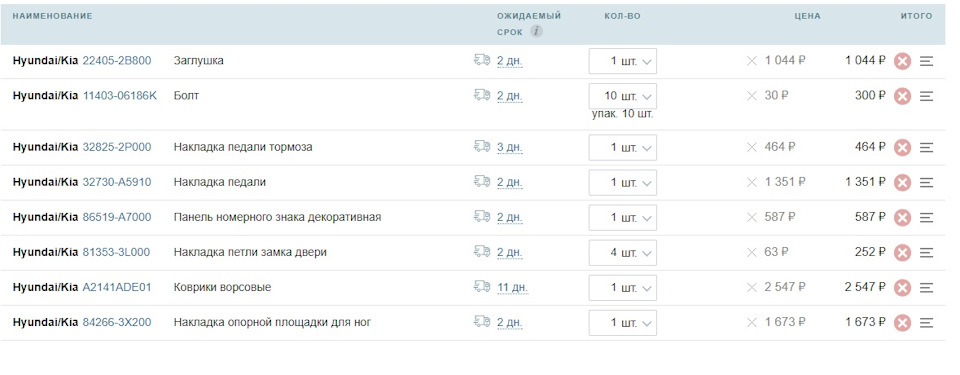Image resolution: width=960 pixels, height=375 pixels.
Task: Open quantity selector for Заглушка row
Action: [x=623, y=61]
